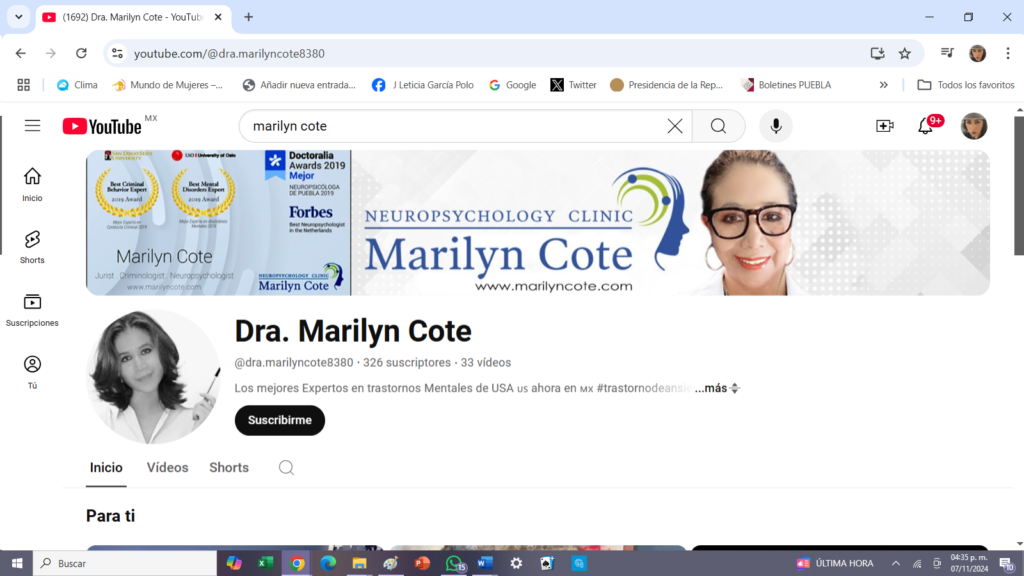The width and height of the screenshot is (1024, 576).
Task: Open the YouTube hamburger guide menu
Action: 33,126
